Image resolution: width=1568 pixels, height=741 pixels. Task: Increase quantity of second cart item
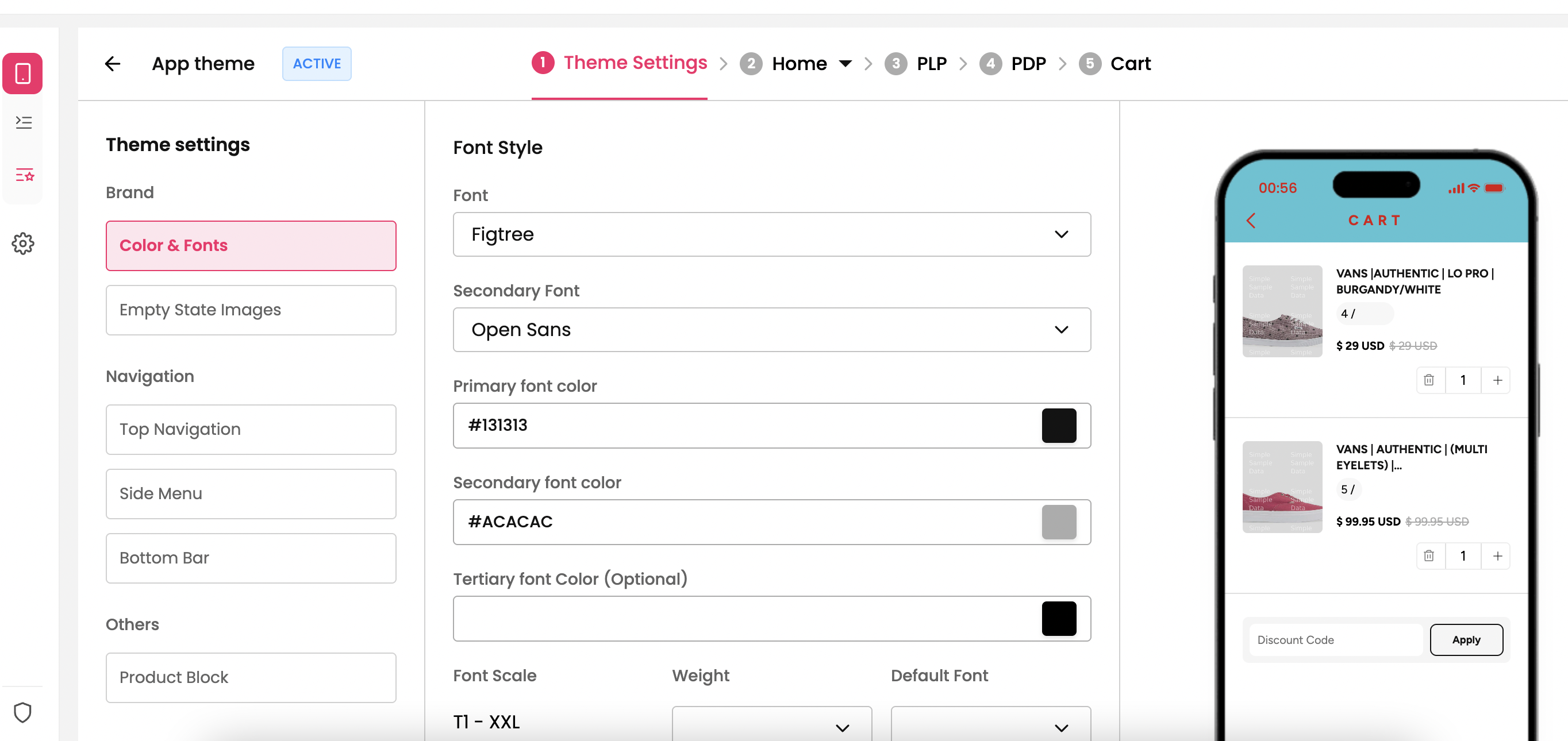[x=1497, y=555]
